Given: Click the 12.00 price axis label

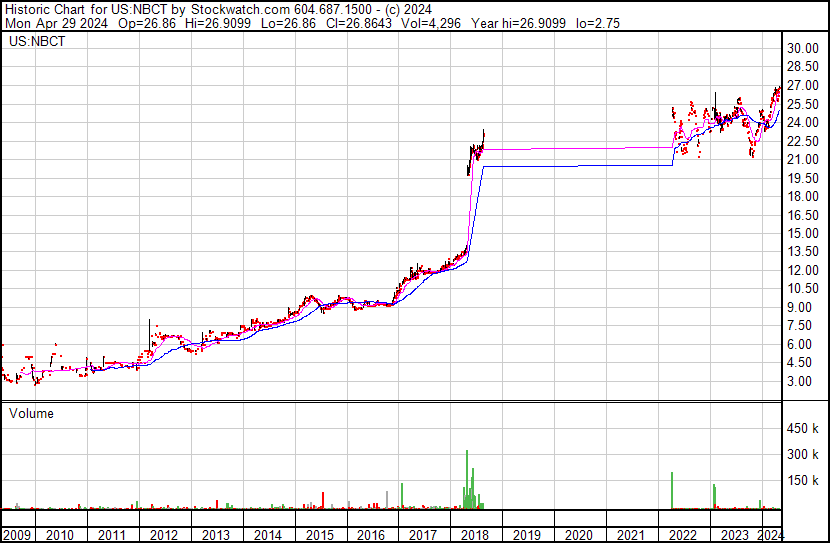Looking at the screenshot, I should 803,270.
